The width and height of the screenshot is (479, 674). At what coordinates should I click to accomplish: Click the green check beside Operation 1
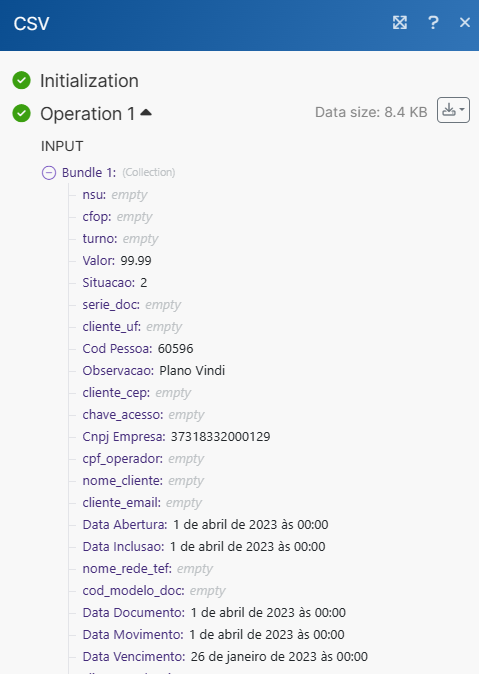tap(21, 113)
